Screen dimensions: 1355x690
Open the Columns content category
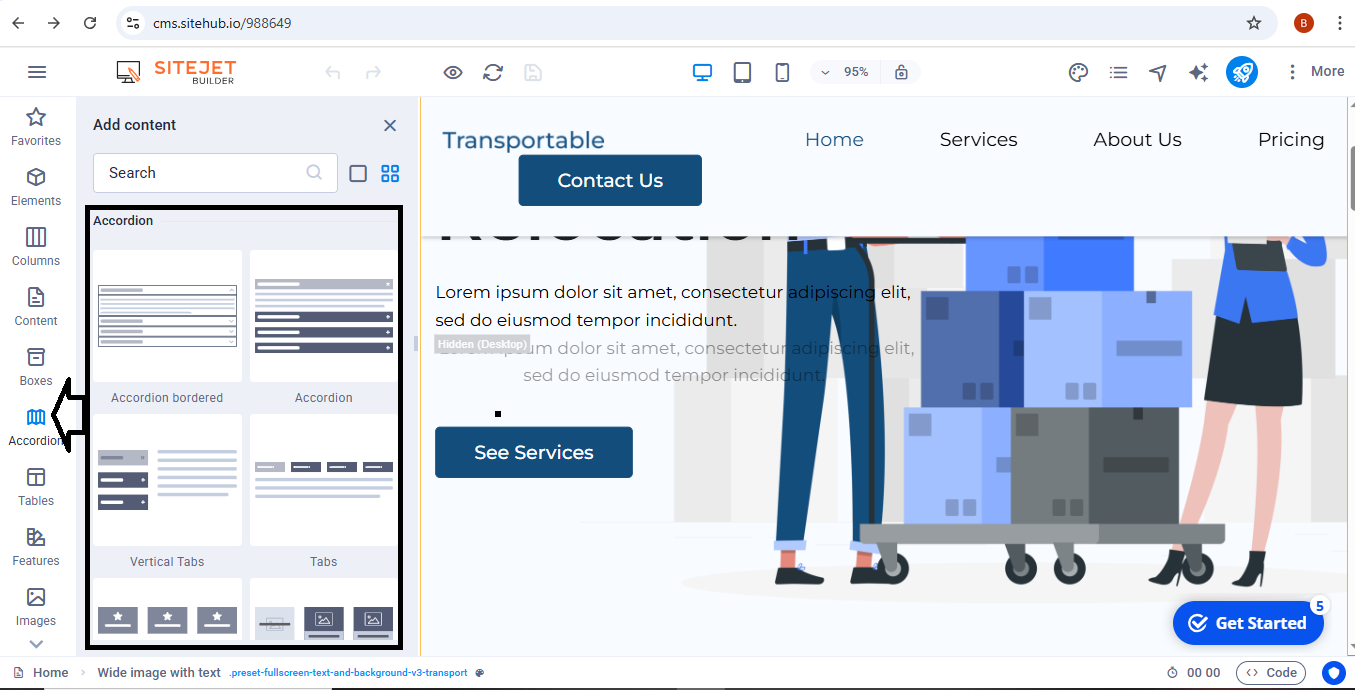[36, 247]
